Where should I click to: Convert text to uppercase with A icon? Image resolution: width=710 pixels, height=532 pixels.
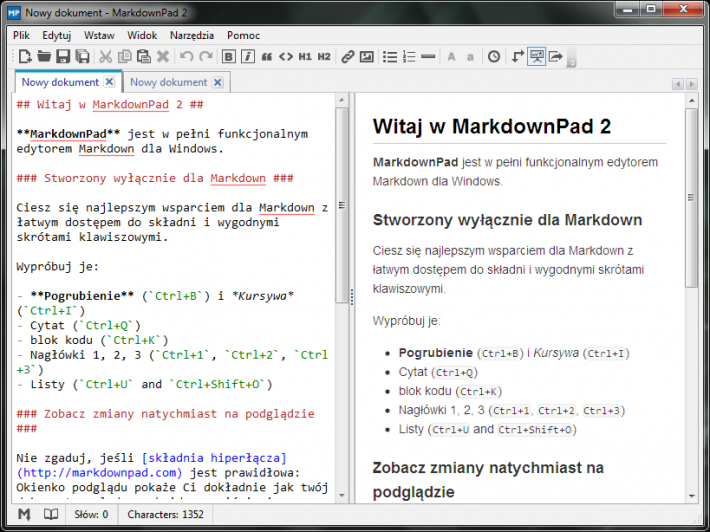(451, 57)
